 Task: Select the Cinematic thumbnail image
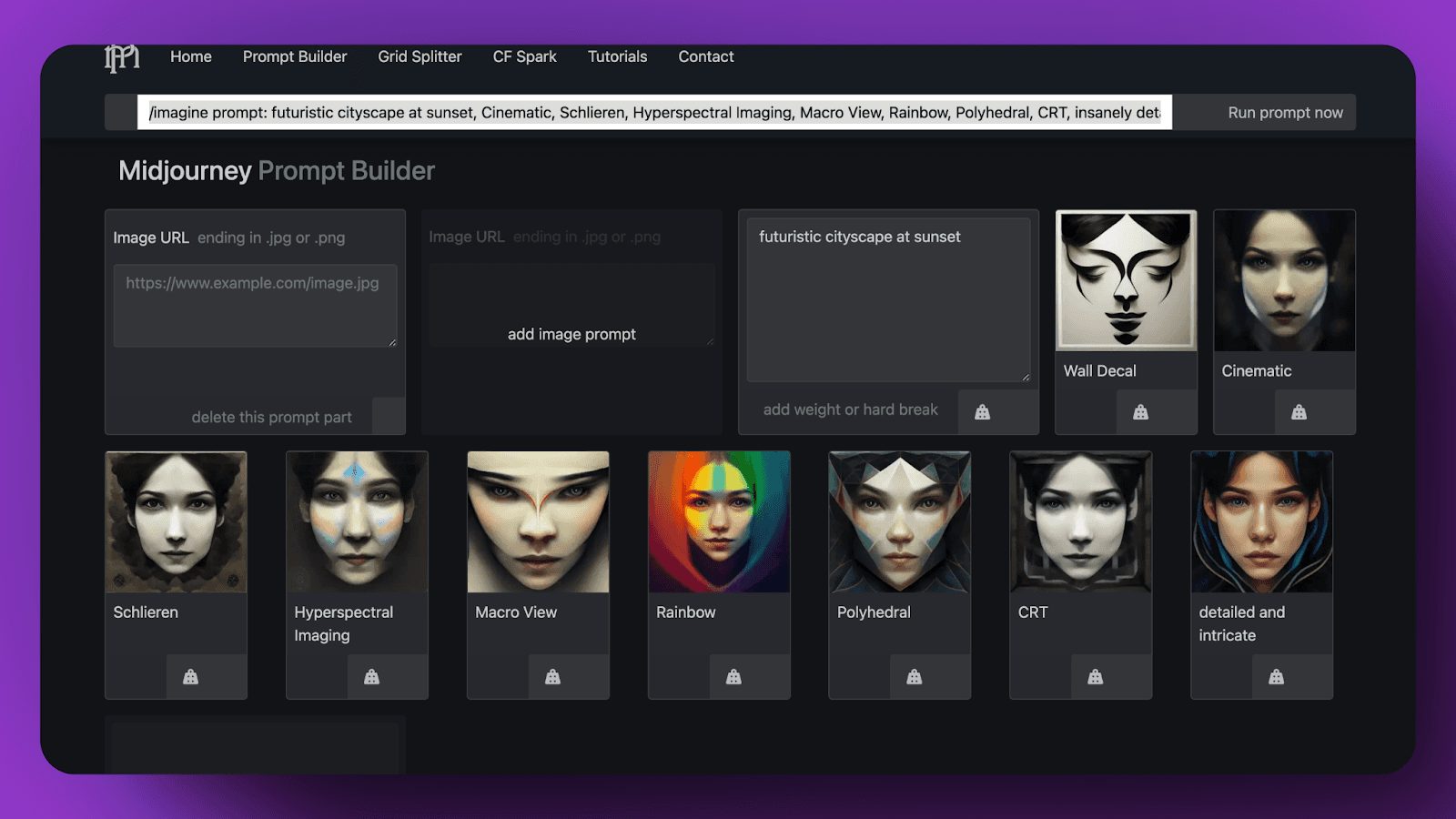1284,280
